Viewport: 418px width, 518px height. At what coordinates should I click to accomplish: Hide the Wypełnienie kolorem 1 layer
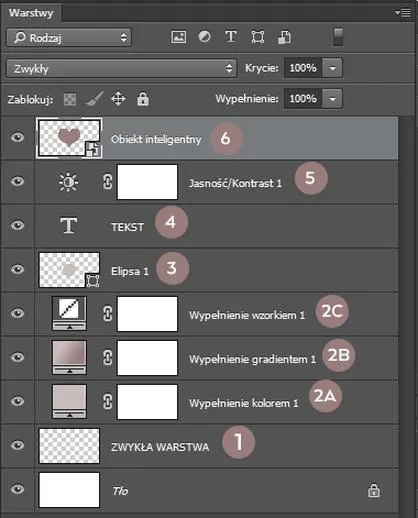point(17,401)
